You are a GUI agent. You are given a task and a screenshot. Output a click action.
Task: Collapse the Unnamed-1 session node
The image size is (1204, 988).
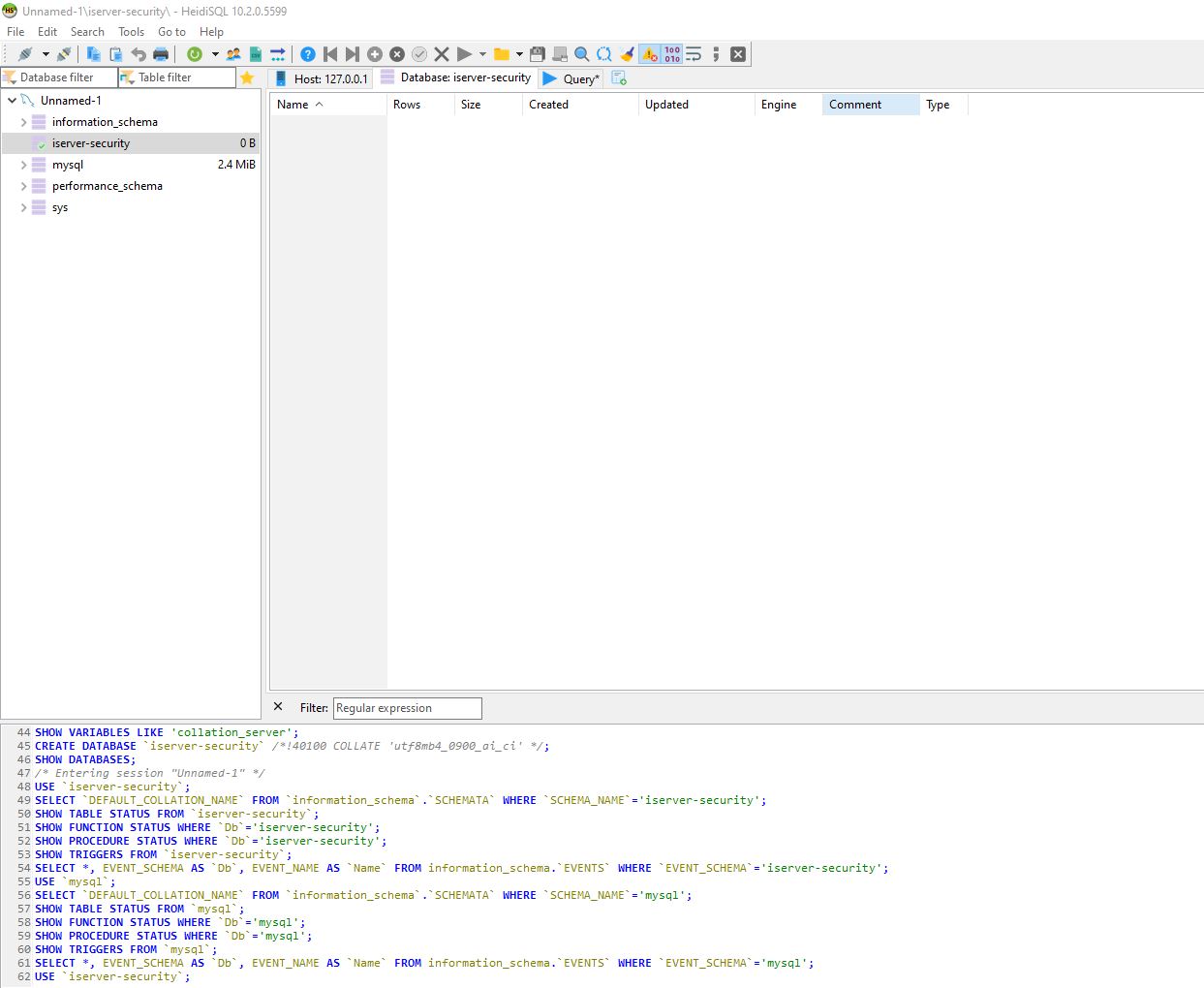(12, 101)
